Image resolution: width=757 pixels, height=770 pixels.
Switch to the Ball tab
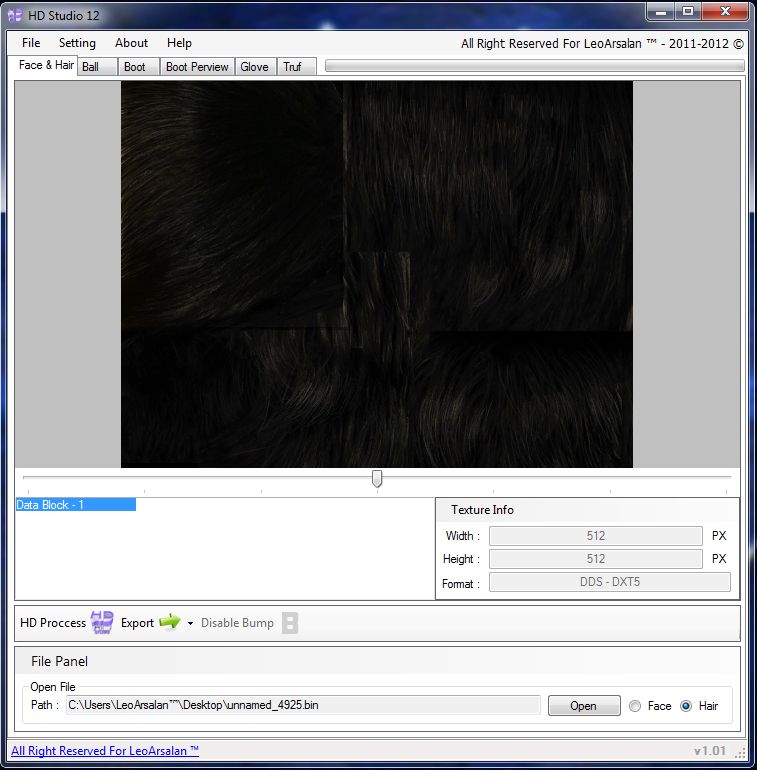click(x=91, y=67)
